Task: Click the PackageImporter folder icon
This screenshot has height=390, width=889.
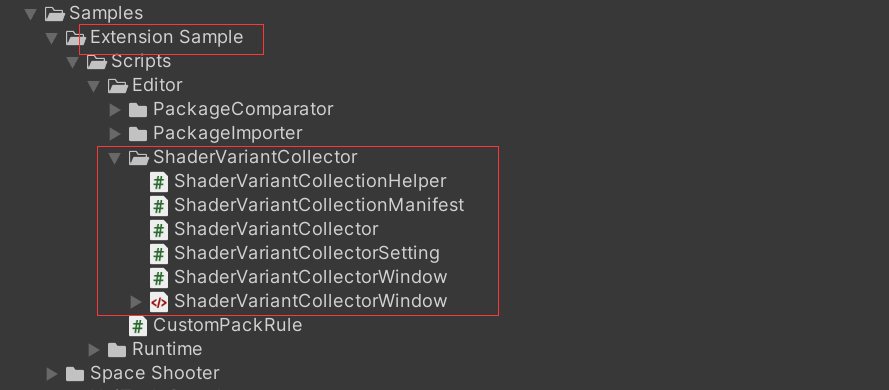Action: click(x=138, y=134)
